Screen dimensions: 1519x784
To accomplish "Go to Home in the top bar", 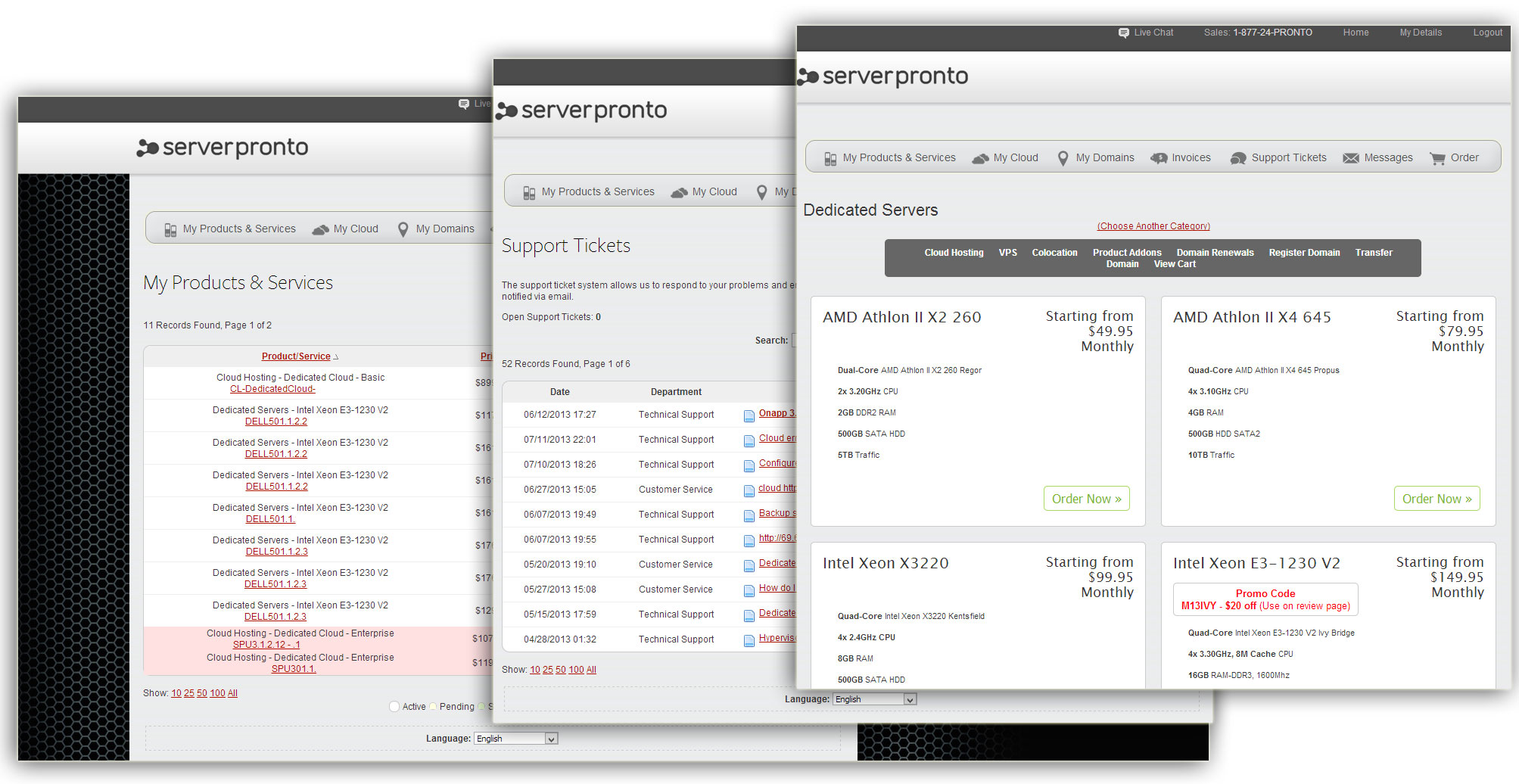I will (1356, 33).
